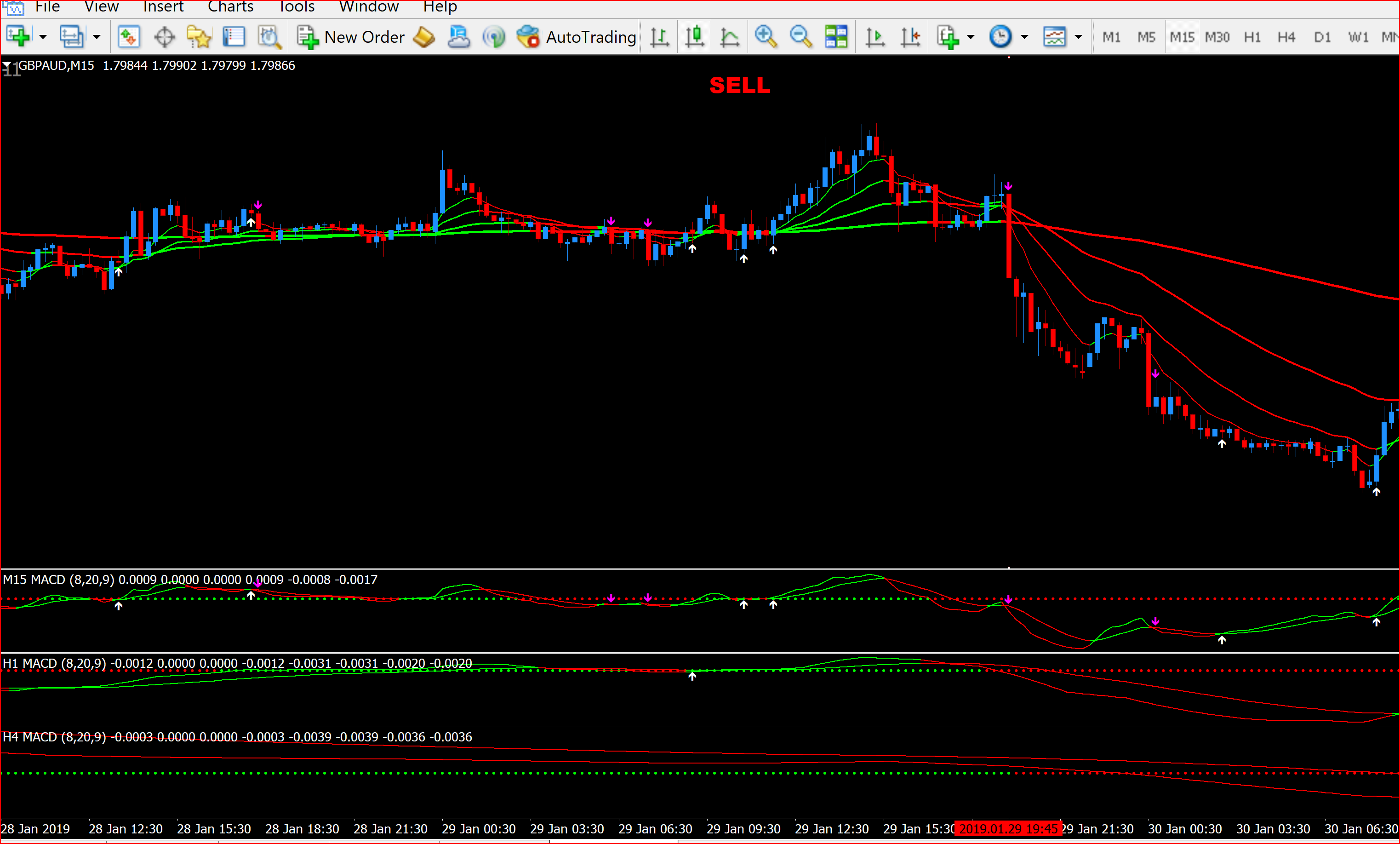Zoom out of the chart

pos(800,38)
